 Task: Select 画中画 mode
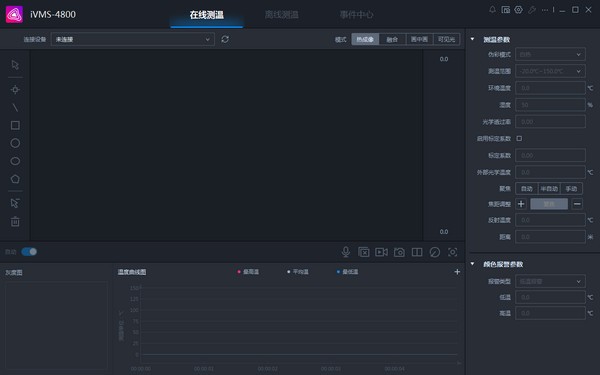(x=419, y=39)
